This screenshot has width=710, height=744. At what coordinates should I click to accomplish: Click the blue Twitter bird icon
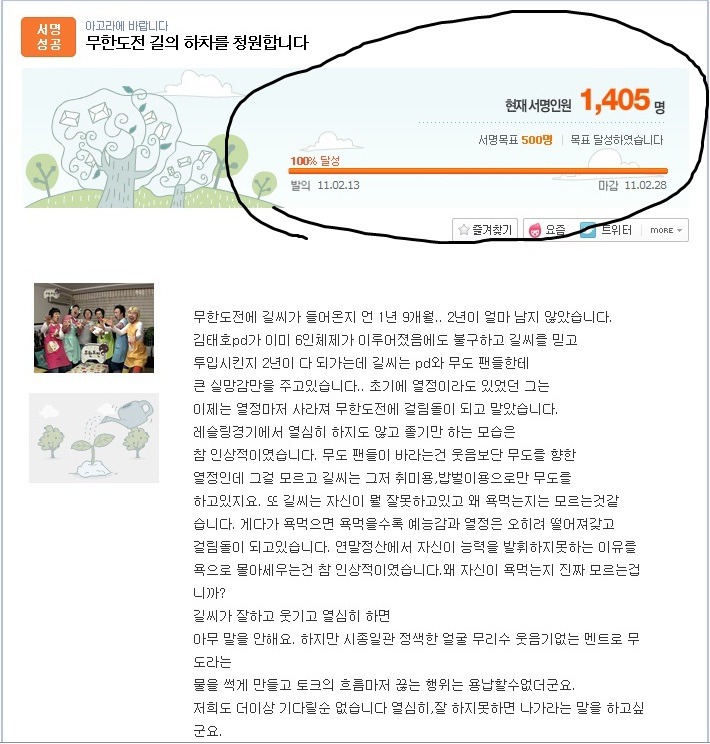tap(588, 231)
